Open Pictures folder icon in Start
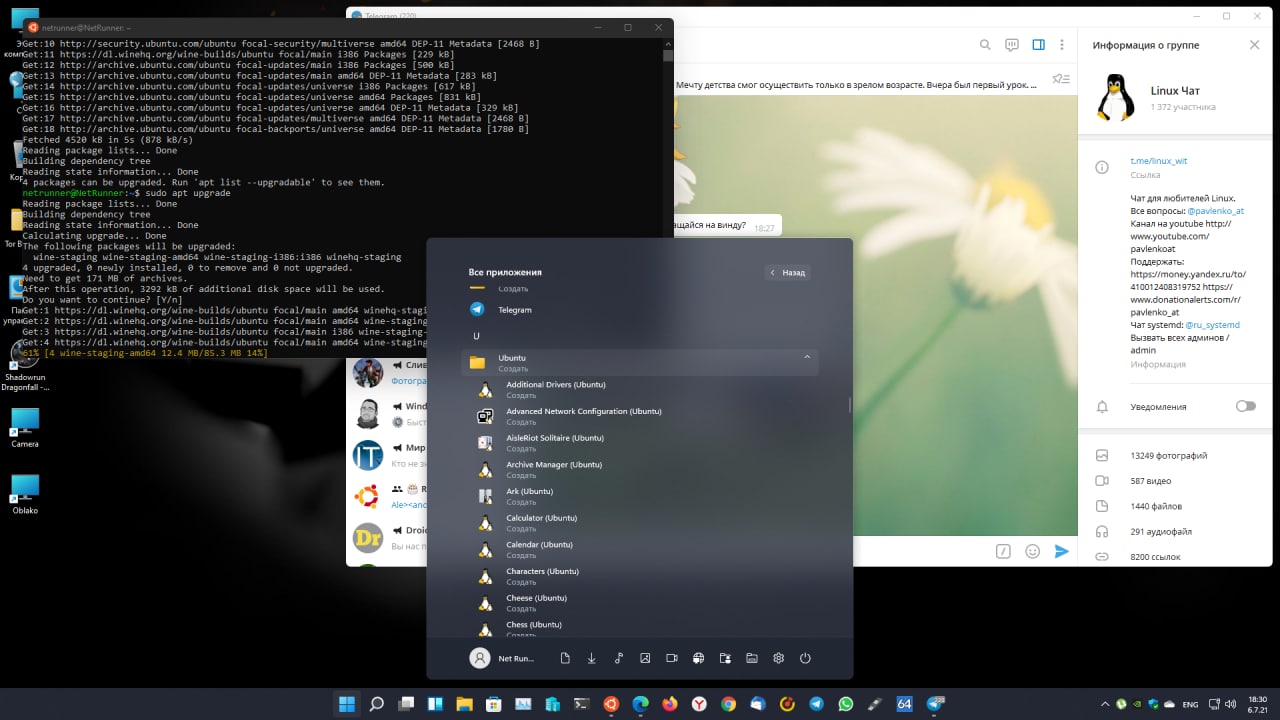Image resolution: width=1280 pixels, height=720 pixels. pos(645,658)
